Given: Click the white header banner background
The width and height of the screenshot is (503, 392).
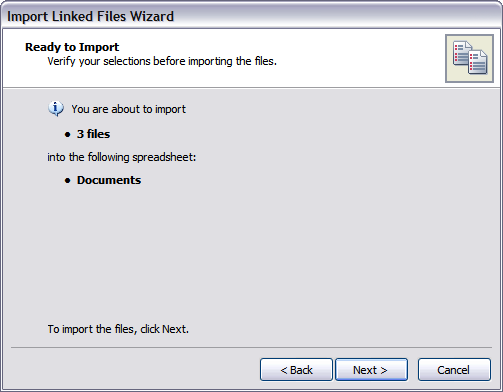Looking at the screenshot, I should coord(350,58).
